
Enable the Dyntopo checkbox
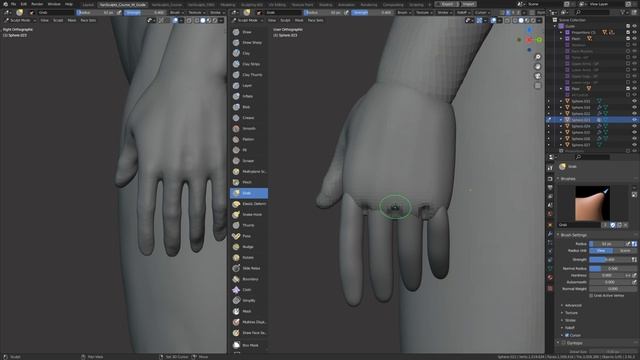pyautogui.click(x=564, y=343)
